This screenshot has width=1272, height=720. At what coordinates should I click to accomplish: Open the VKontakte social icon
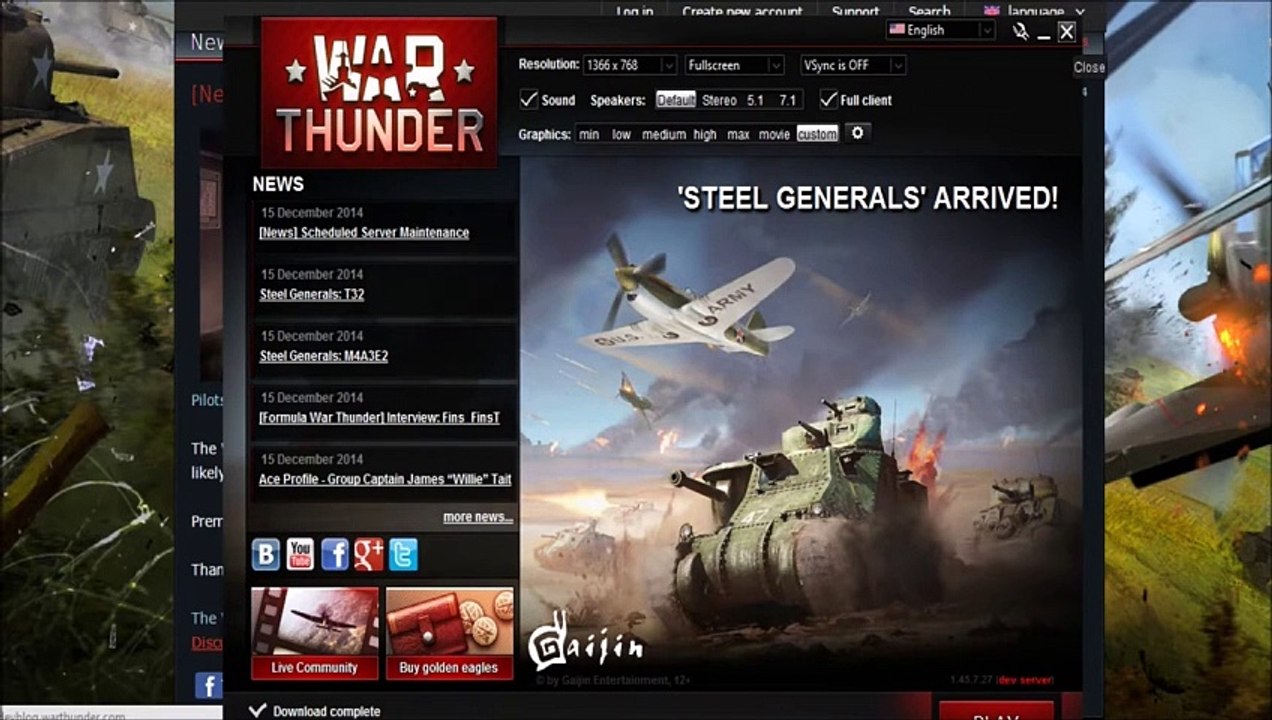[266, 554]
